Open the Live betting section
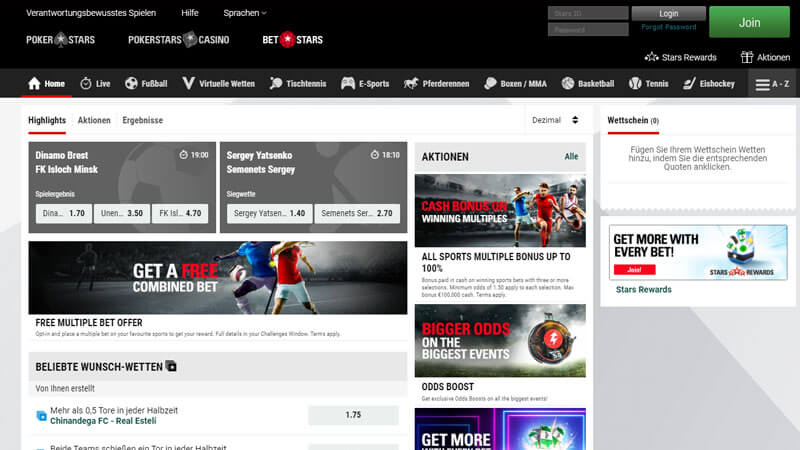The width and height of the screenshot is (800, 450). coord(95,84)
